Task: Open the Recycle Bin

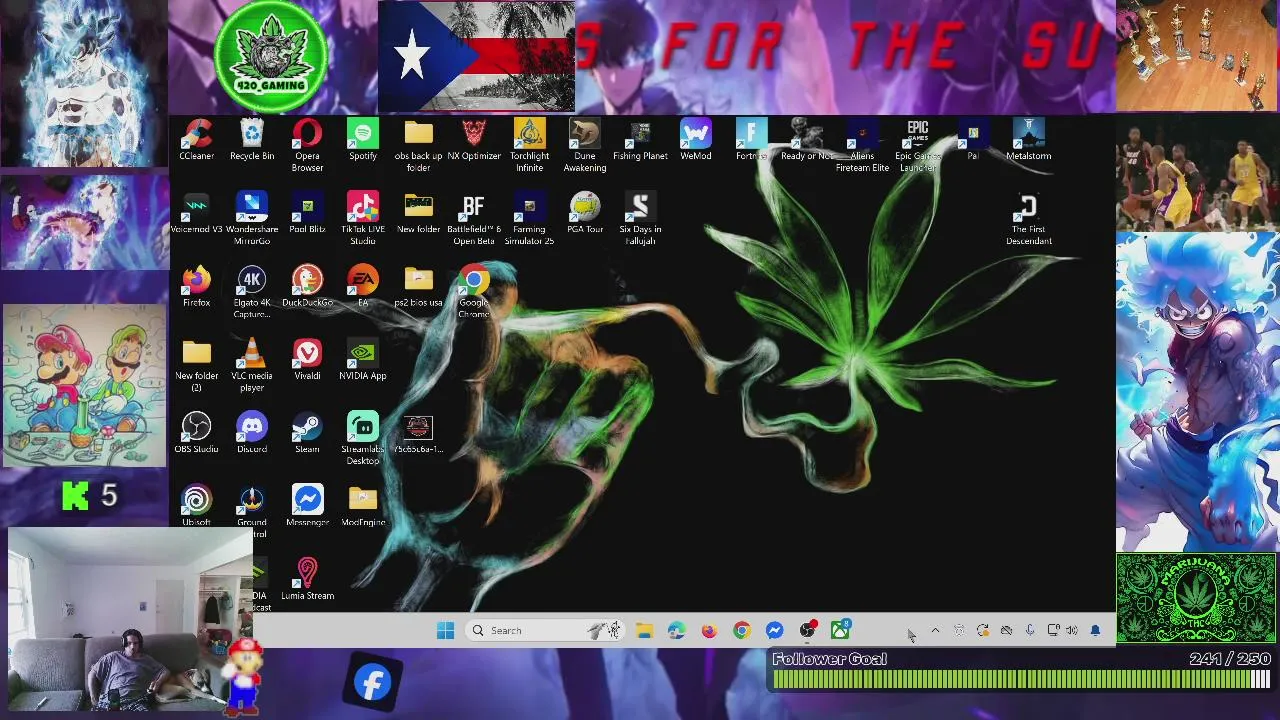Action: (252, 140)
